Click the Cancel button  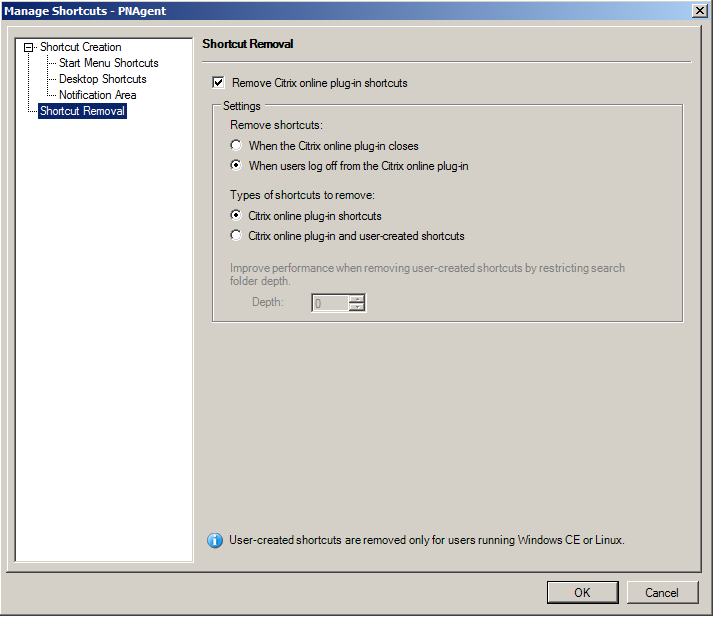click(x=662, y=592)
